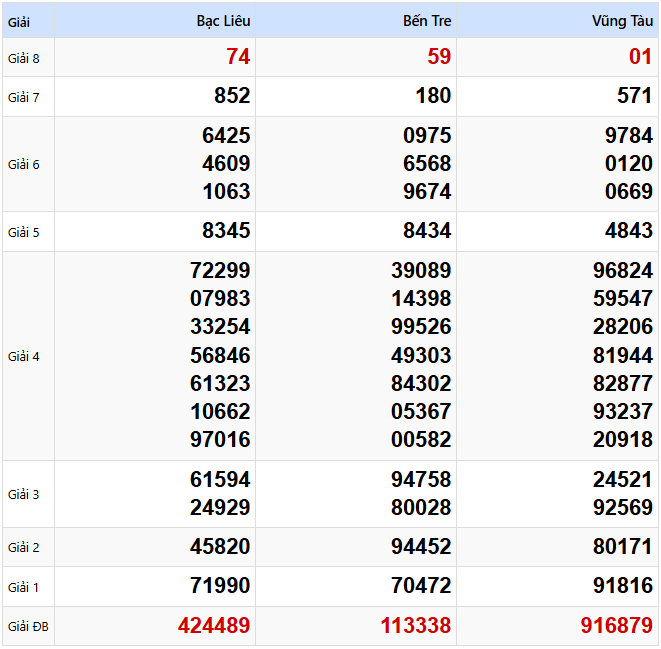Click Bến Tre special prize number 113338

[x=415, y=626]
